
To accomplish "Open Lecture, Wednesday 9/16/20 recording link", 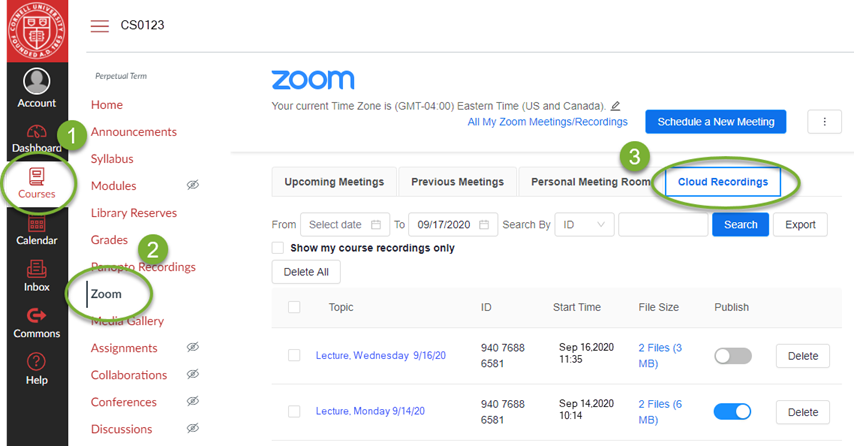I will 381,356.
